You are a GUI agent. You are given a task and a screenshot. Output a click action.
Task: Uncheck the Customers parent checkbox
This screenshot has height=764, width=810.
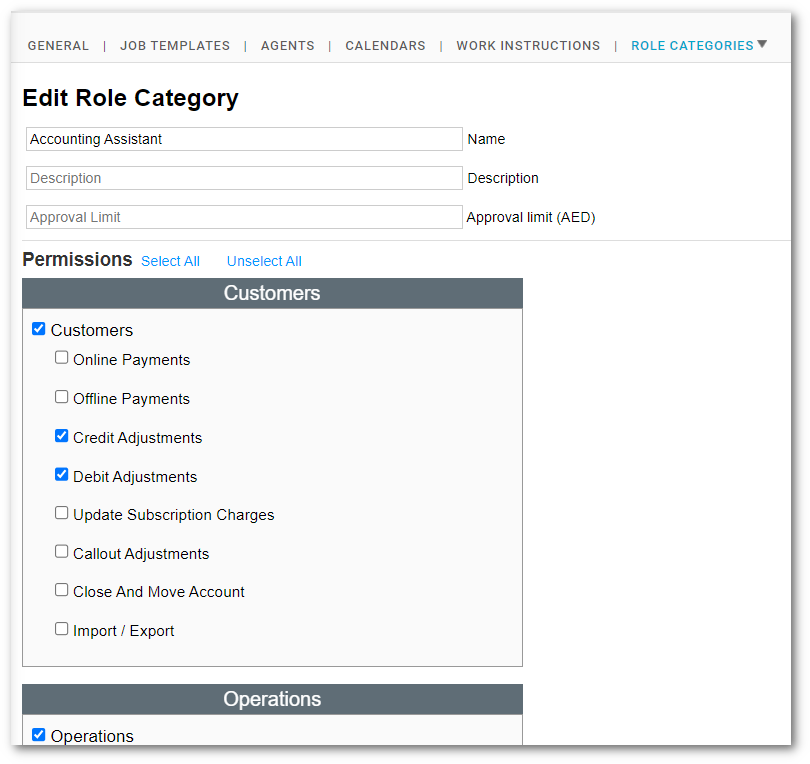pyautogui.click(x=39, y=329)
